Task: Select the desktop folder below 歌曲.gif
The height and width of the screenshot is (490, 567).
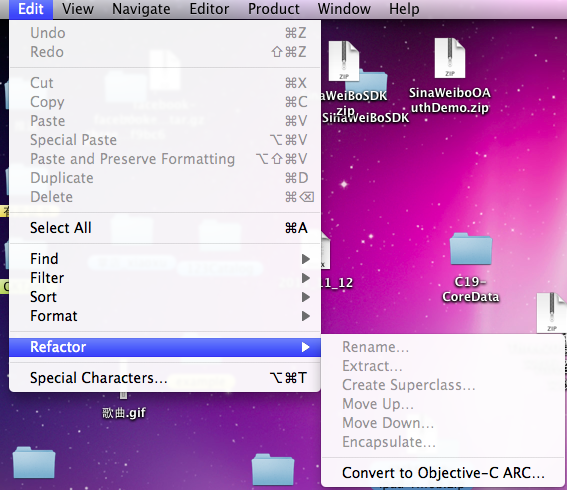Action: (x=34, y=463)
